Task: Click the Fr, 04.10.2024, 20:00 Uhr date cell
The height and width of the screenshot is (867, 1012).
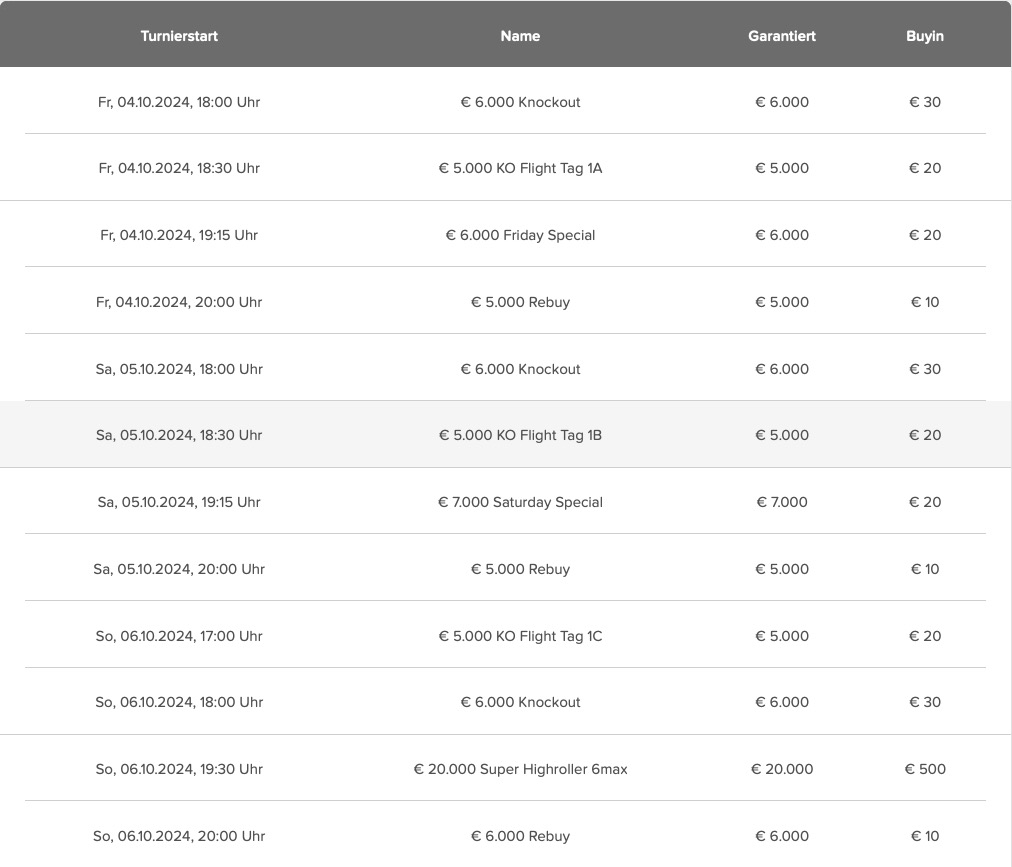Action: click(x=179, y=302)
